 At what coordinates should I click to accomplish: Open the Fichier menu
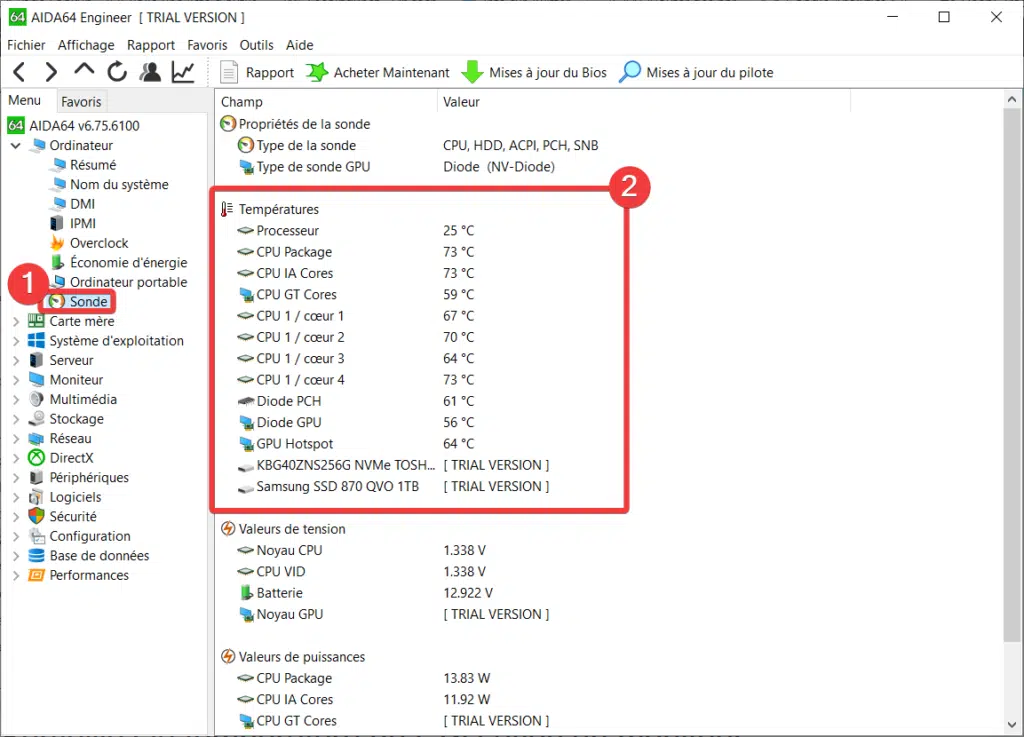(26, 45)
